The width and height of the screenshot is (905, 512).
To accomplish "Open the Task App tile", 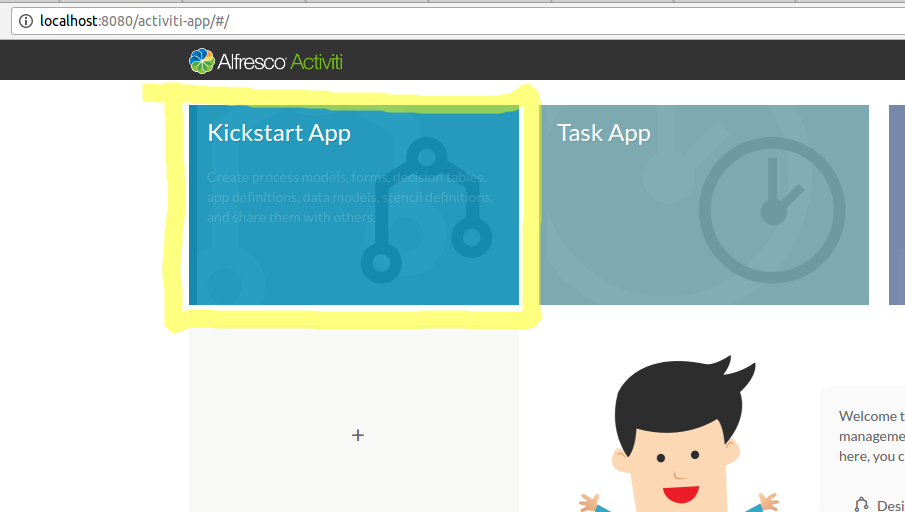I will click(x=704, y=205).
